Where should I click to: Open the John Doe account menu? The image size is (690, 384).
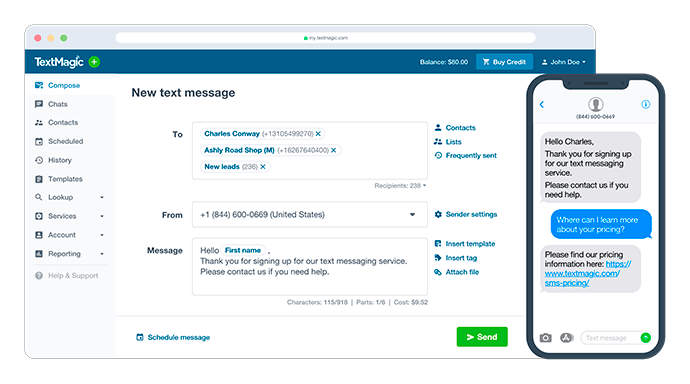564,62
